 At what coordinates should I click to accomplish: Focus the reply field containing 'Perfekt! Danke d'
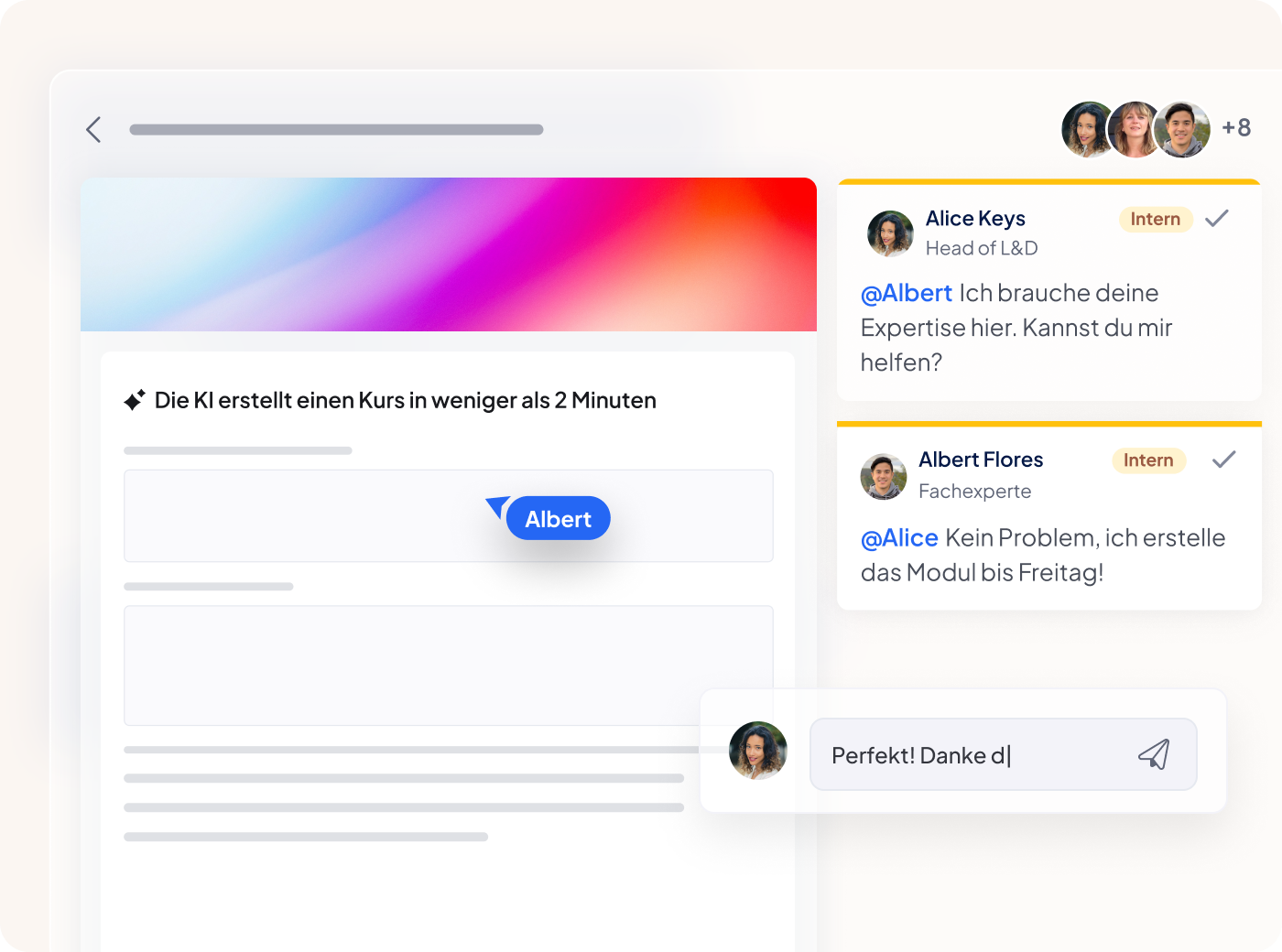pos(1004,754)
